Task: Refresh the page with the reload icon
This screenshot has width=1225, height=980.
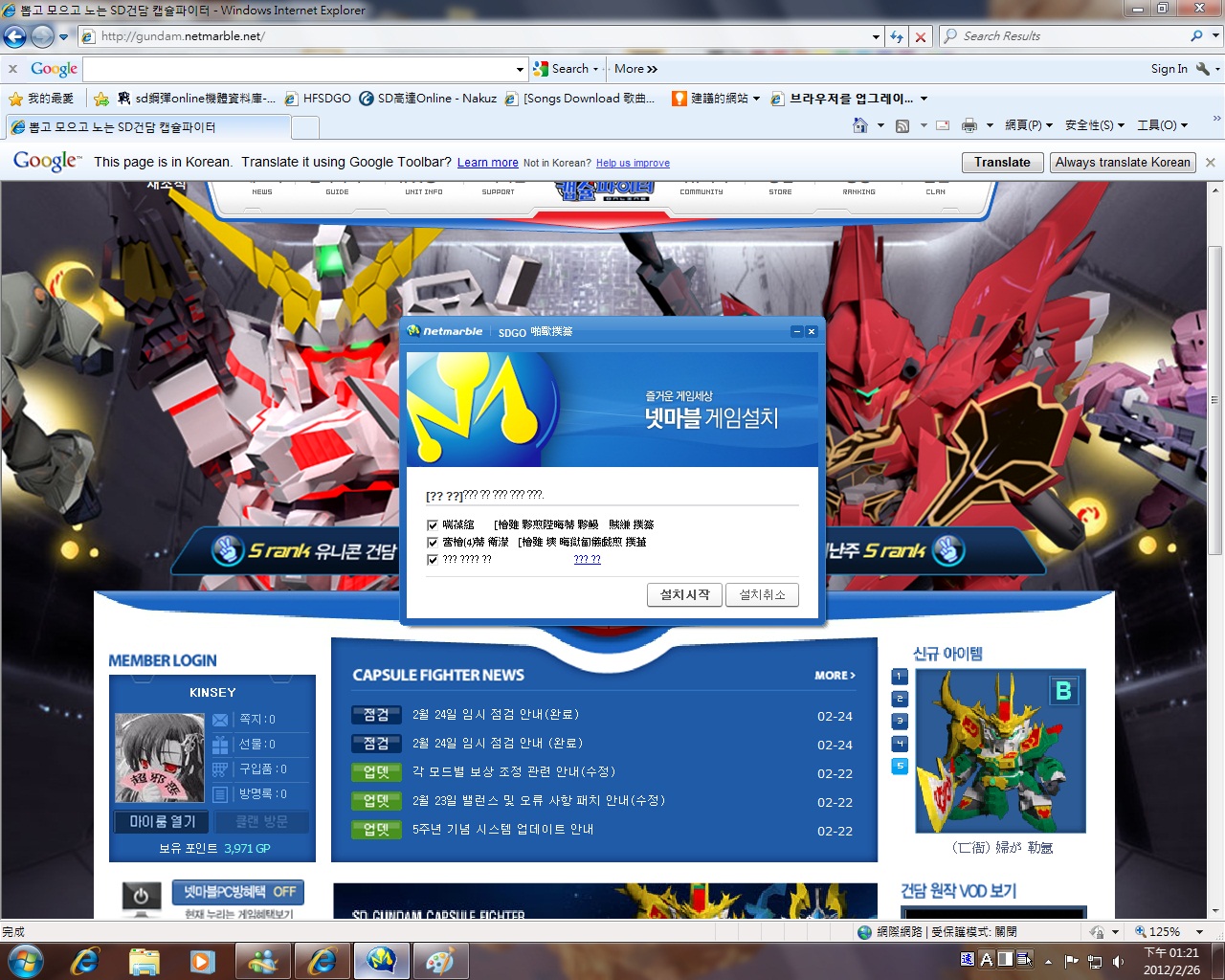Action: pos(897,36)
